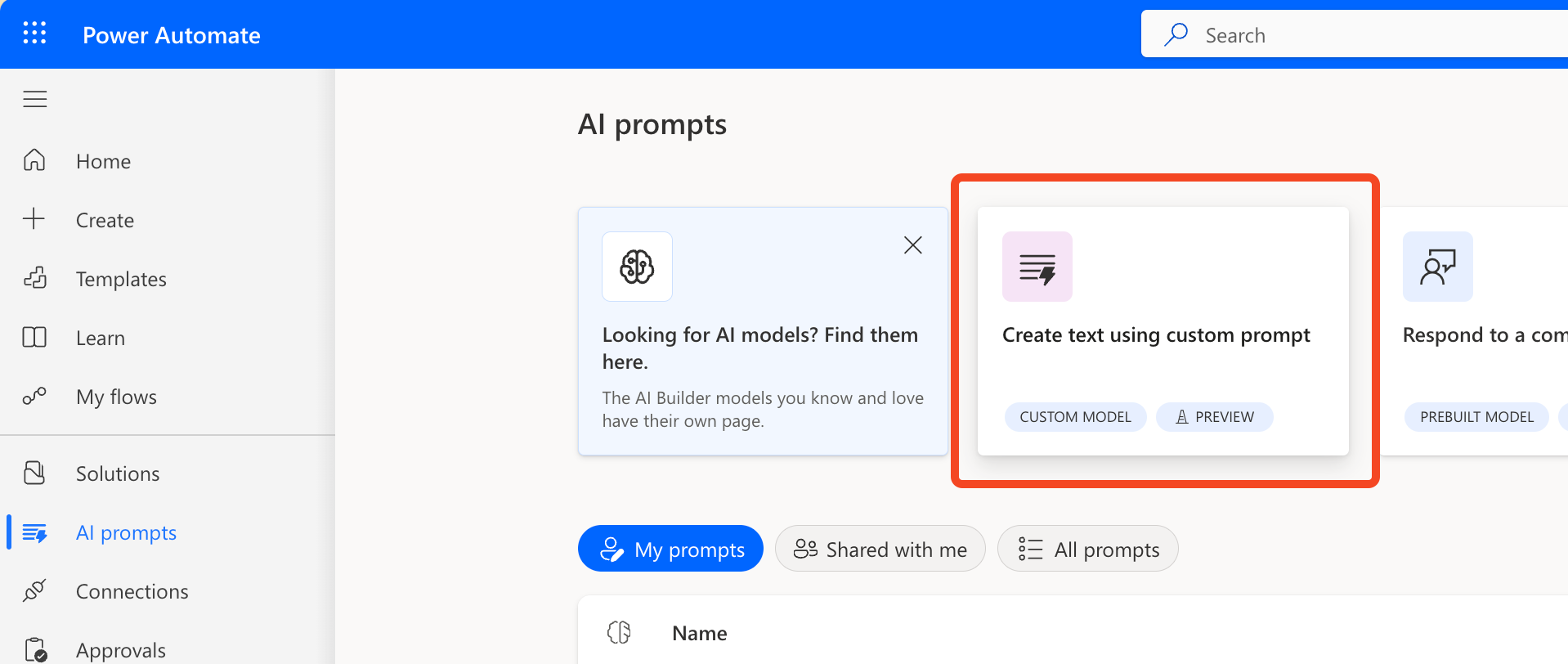Click the Solutions icon in sidebar
1568x664 pixels.
(x=34, y=473)
